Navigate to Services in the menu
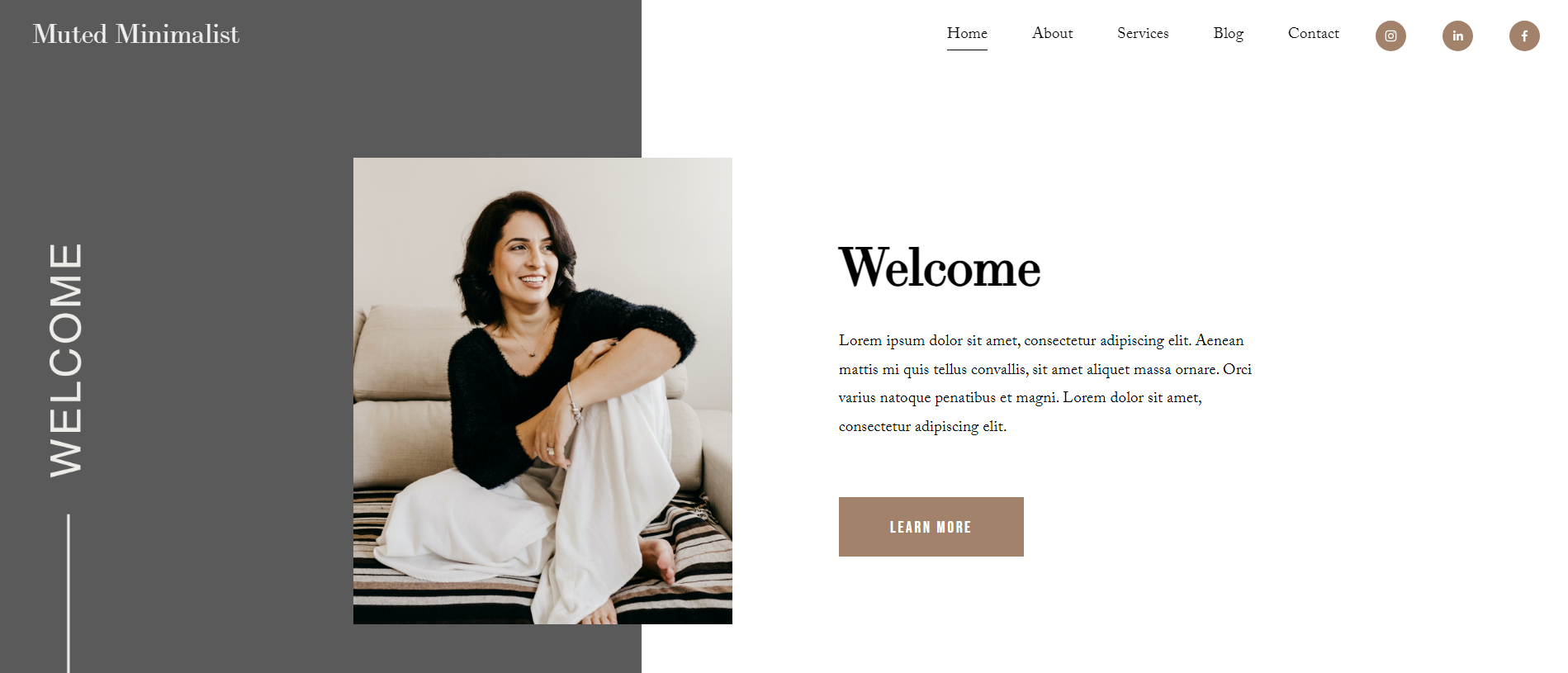The image size is (1568, 673). pos(1143,33)
